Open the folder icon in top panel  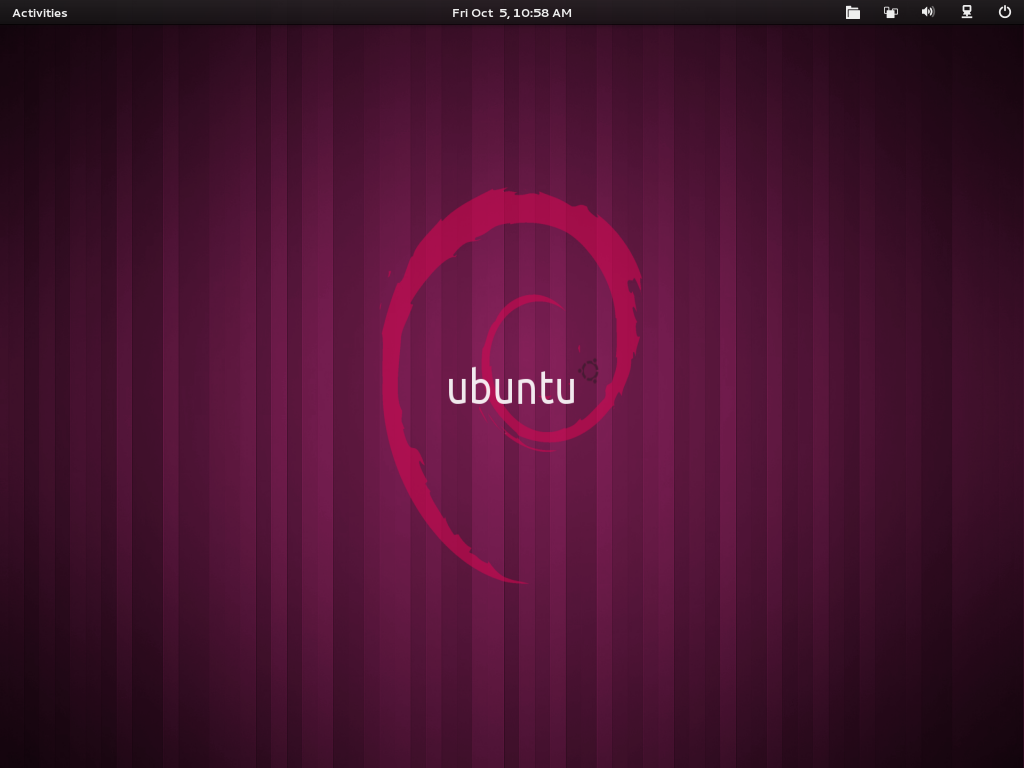click(853, 12)
